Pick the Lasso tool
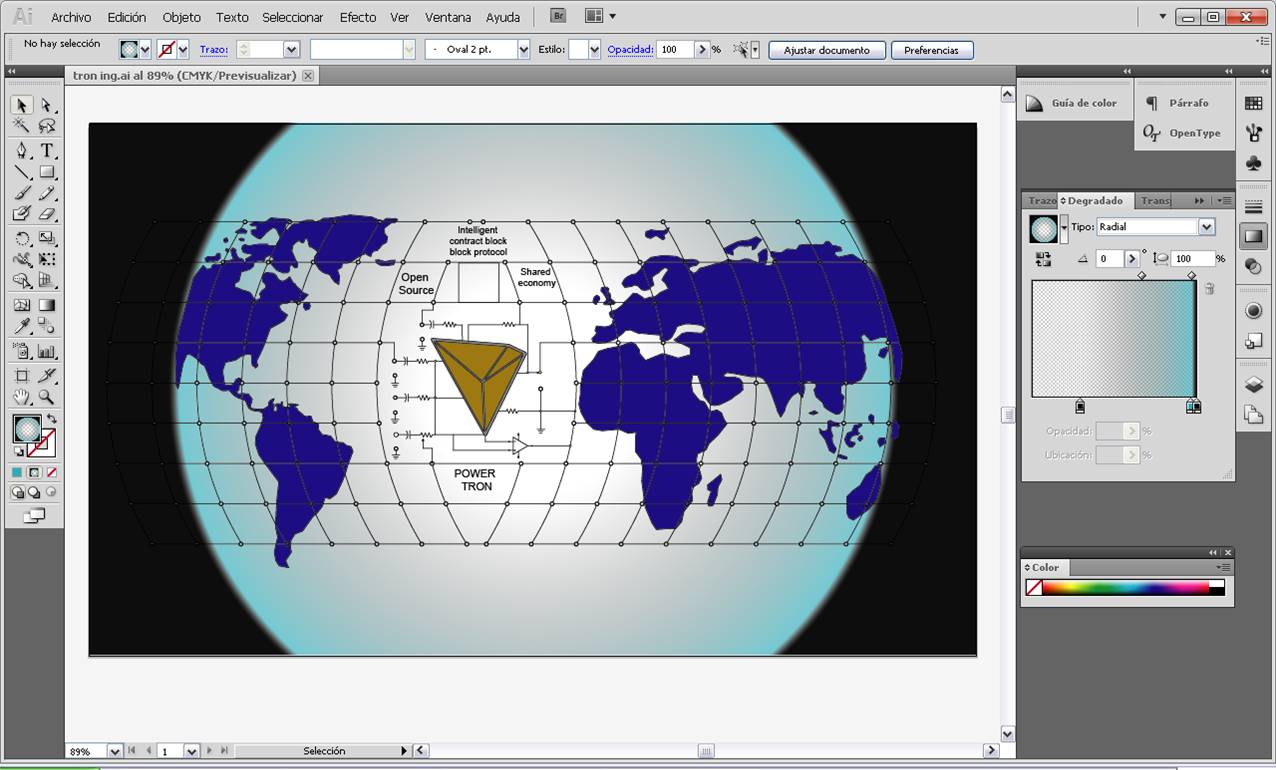The image size is (1276, 770). (x=46, y=126)
